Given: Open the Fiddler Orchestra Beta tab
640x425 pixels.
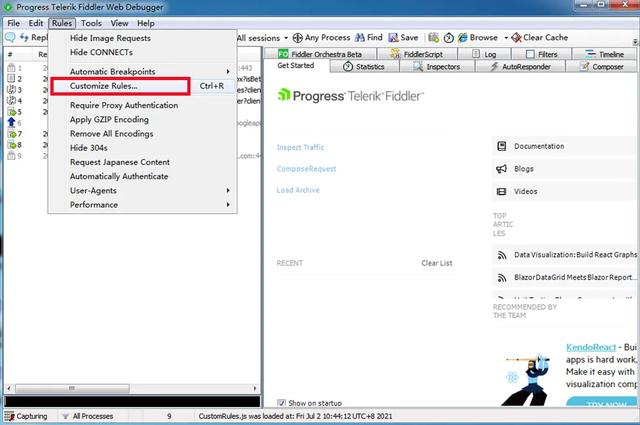Looking at the screenshot, I should point(320,54).
